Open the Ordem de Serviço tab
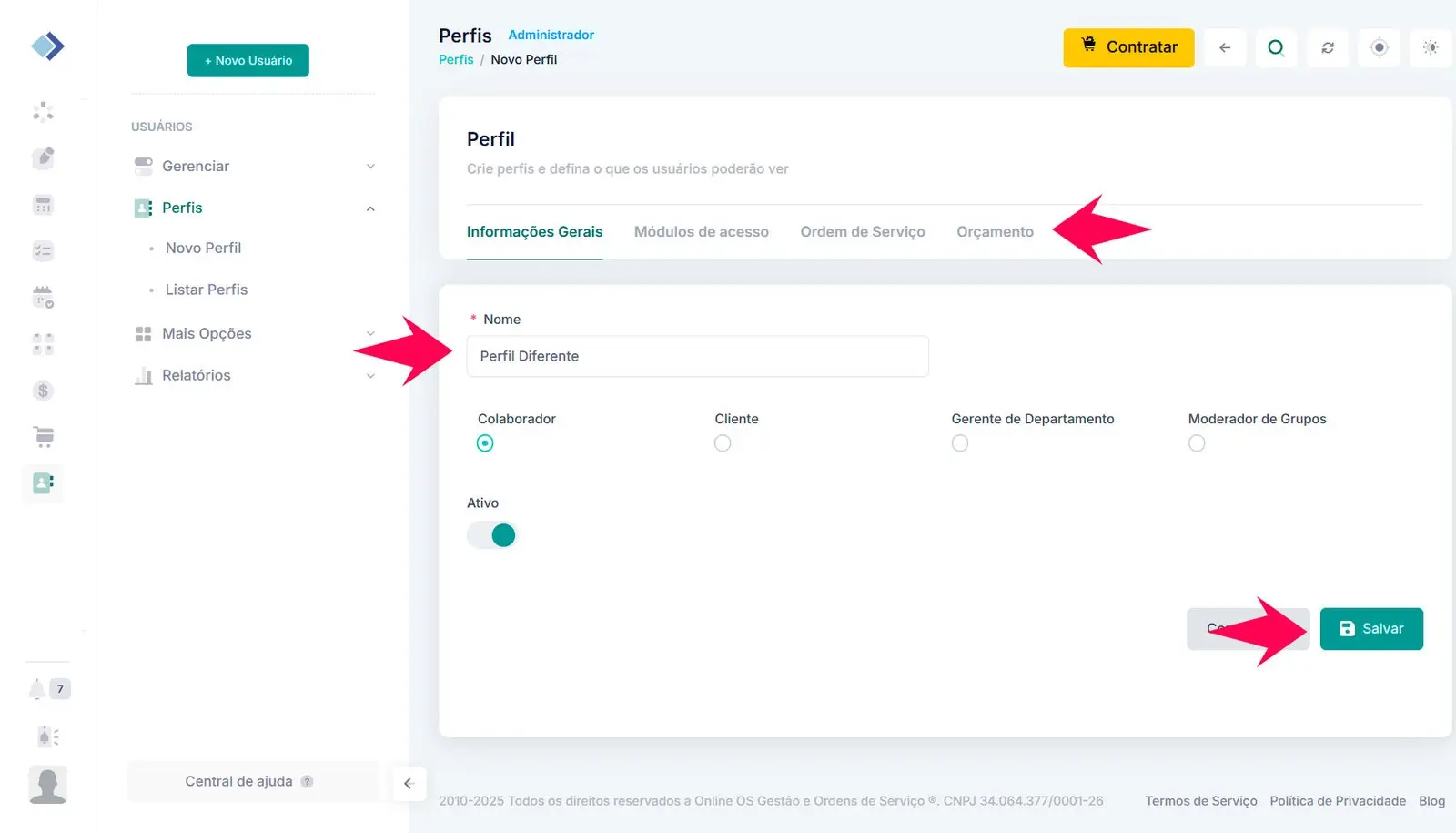 point(862,232)
